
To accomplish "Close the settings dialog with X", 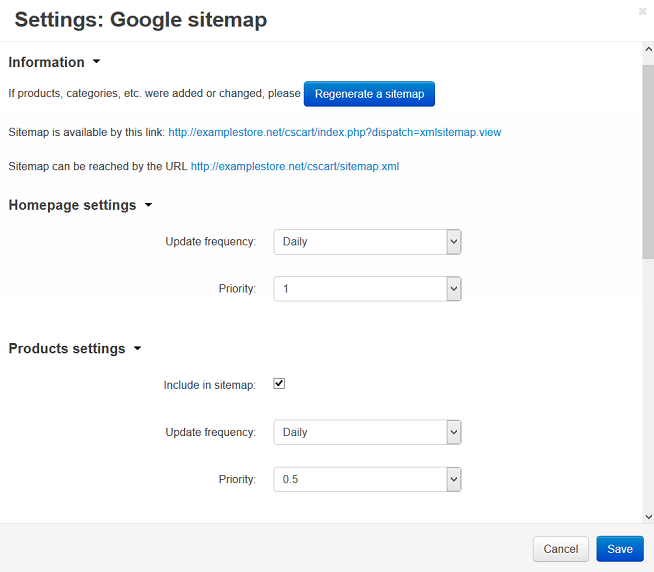I will click(643, 12).
